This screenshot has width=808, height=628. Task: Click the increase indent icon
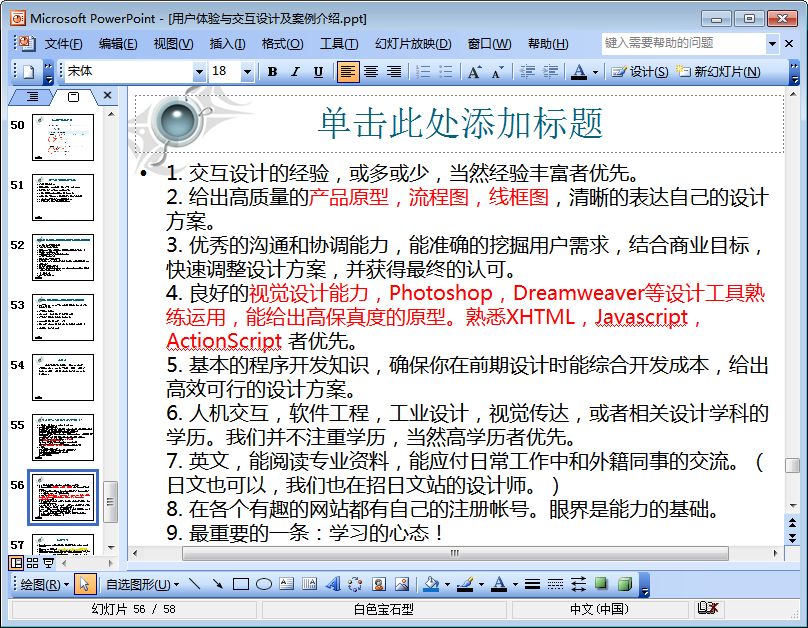click(550, 72)
